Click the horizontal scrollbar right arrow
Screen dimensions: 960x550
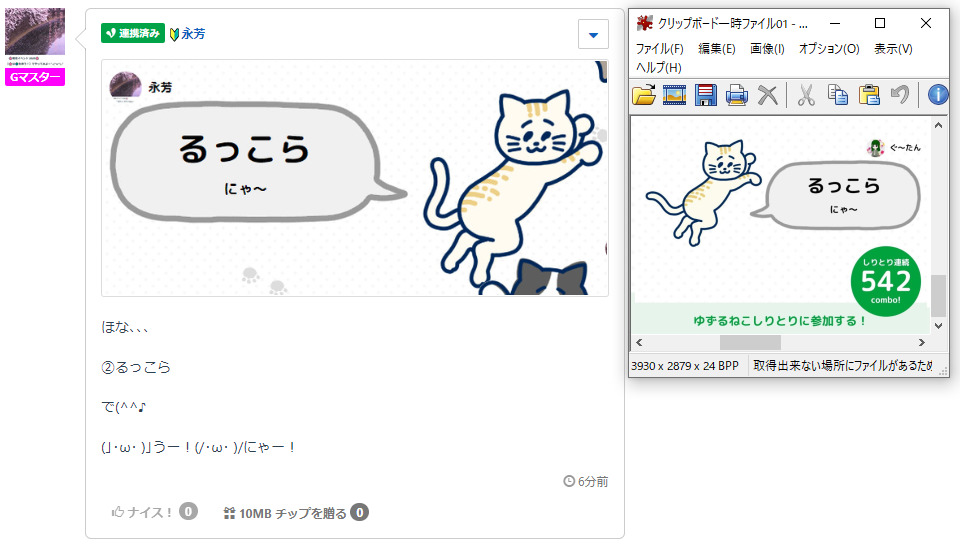pos(921,342)
